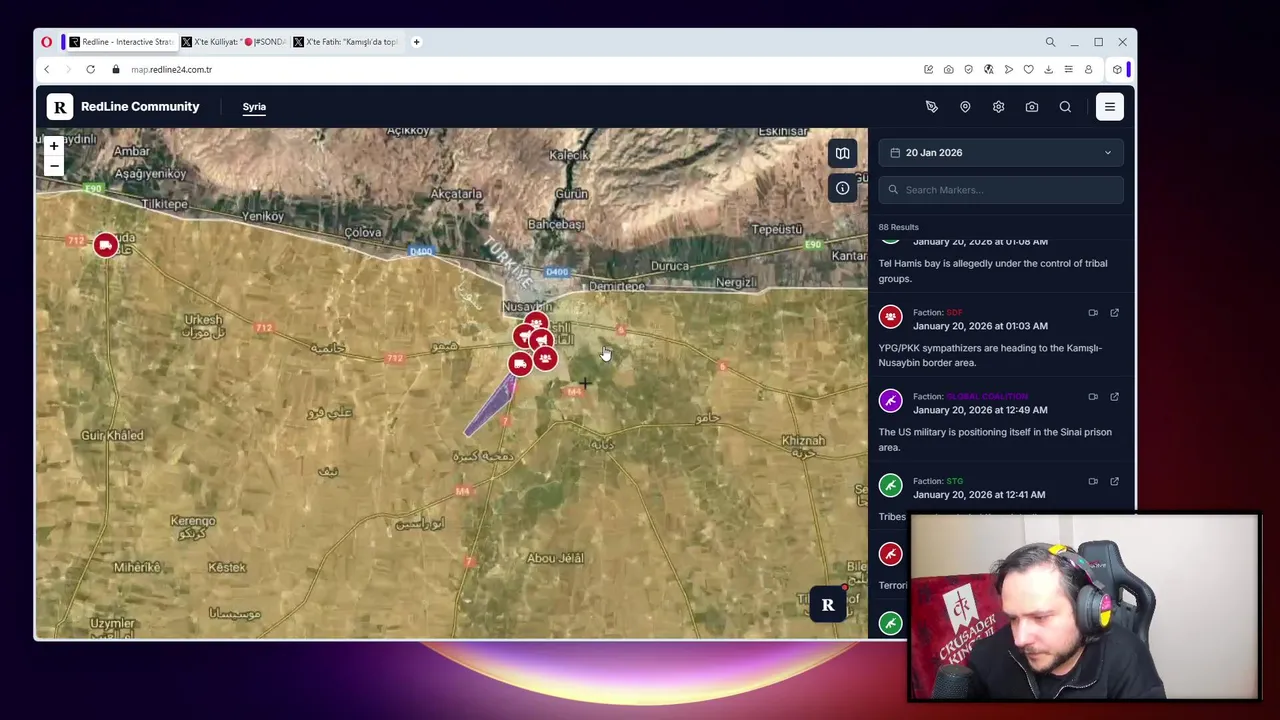The height and width of the screenshot is (720, 1280).
Task: Zoom in the map with plus button
Action: tap(54, 146)
